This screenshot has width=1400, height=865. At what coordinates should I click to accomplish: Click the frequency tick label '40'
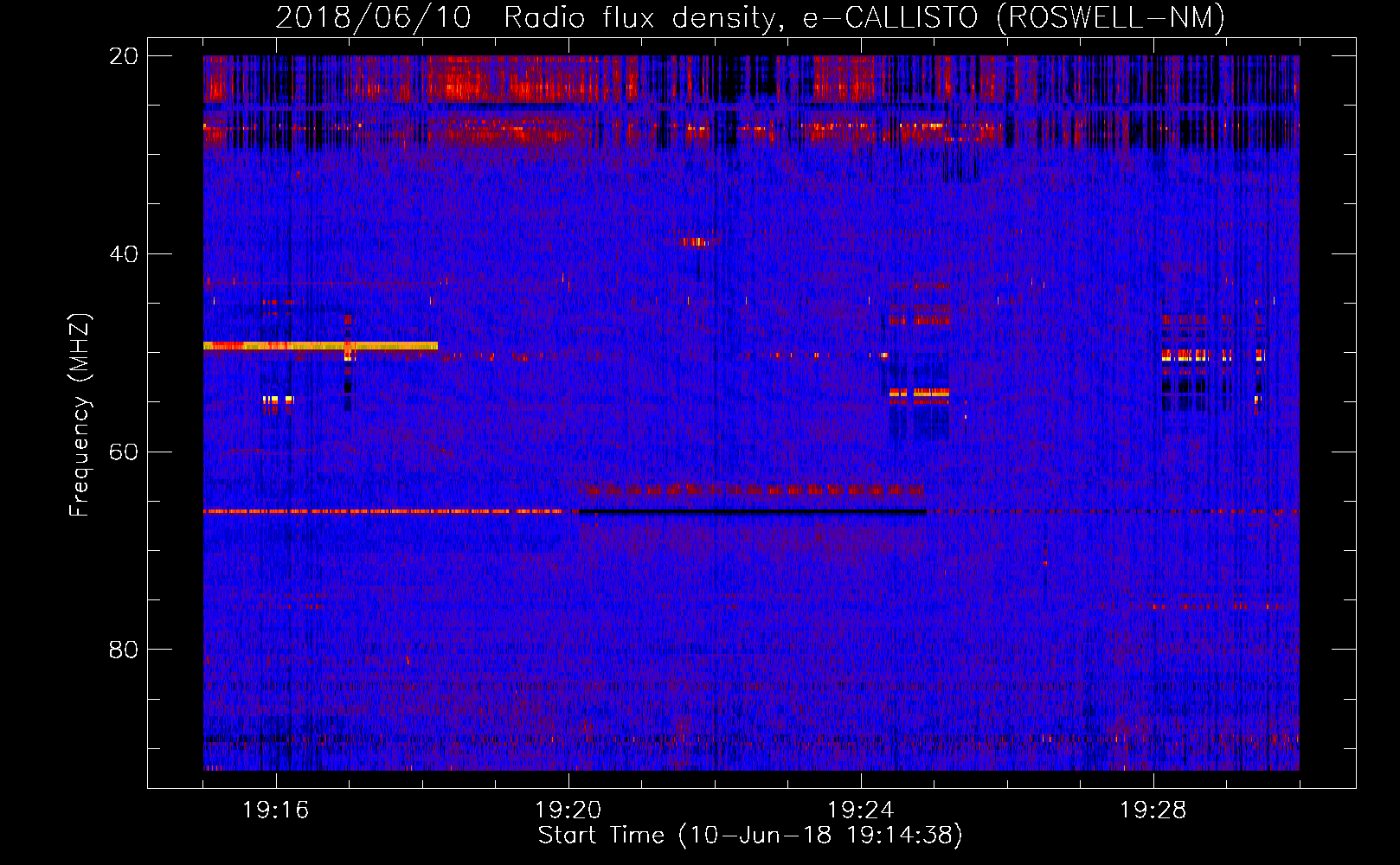point(124,254)
